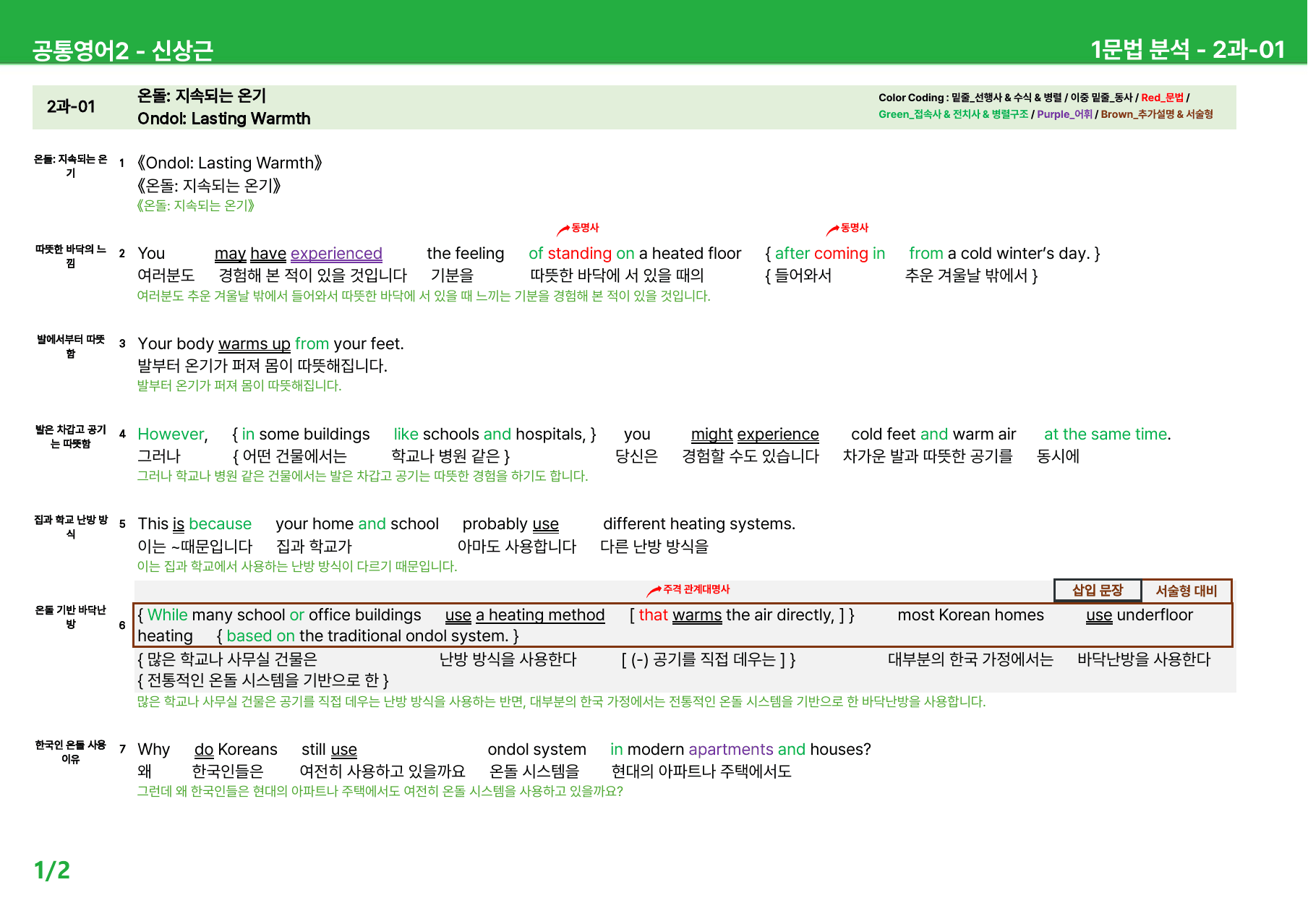
Task: Click the red arrow beside 주격 관계대명사 label
Action: click(x=654, y=591)
